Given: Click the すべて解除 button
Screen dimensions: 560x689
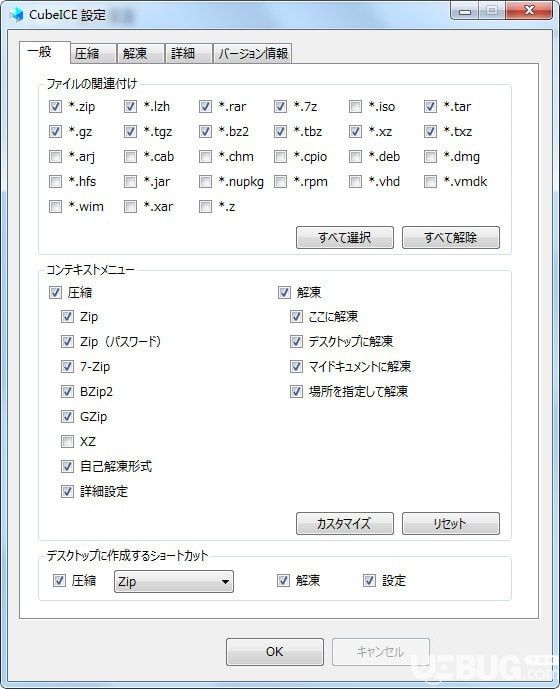Looking at the screenshot, I should click(x=451, y=238).
